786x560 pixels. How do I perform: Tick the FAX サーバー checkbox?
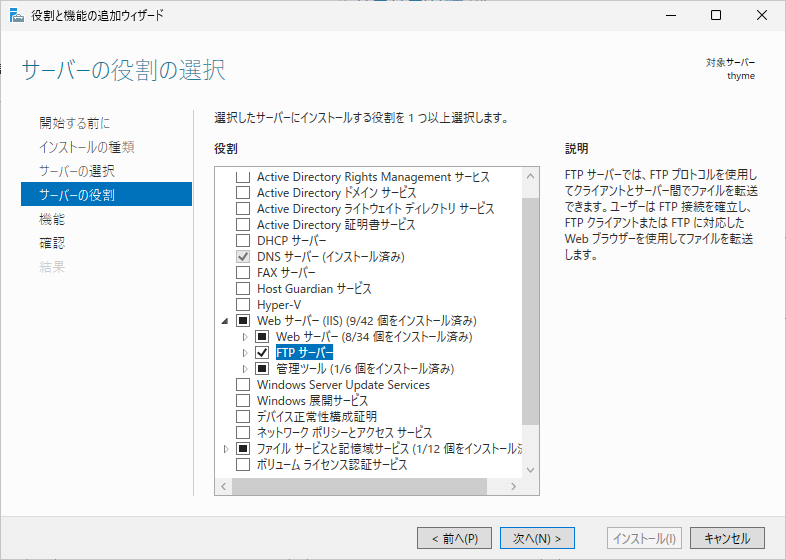(x=243, y=273)
